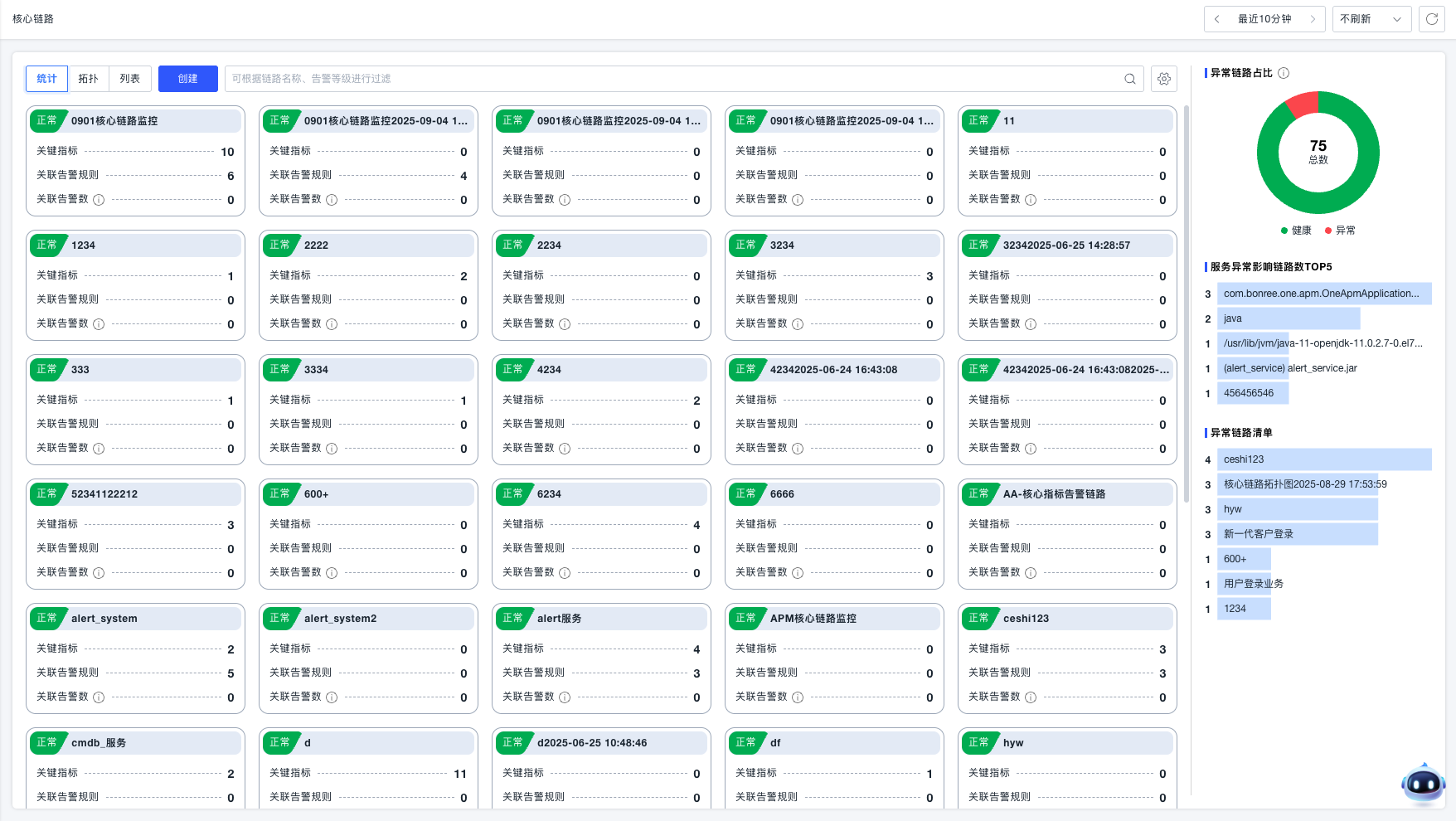Open the settings gear next to search
This screenshot has width=1456, height=821.
click(1164, 79)
